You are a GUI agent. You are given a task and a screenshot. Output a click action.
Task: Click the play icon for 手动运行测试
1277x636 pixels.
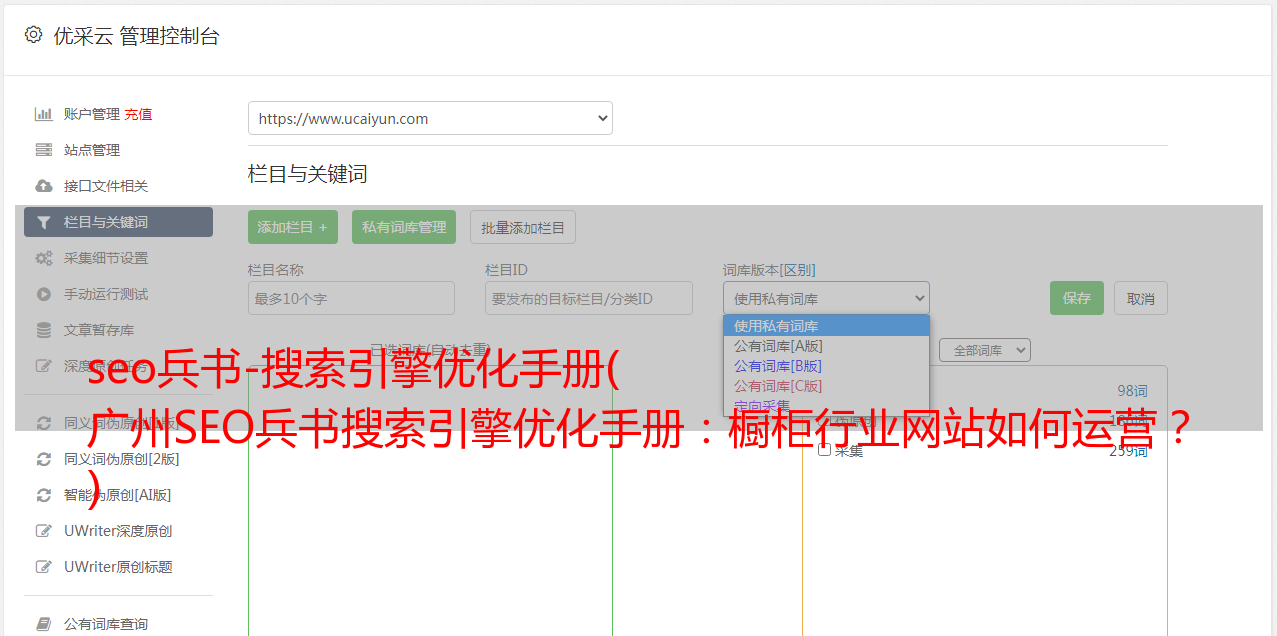point(44,294)
